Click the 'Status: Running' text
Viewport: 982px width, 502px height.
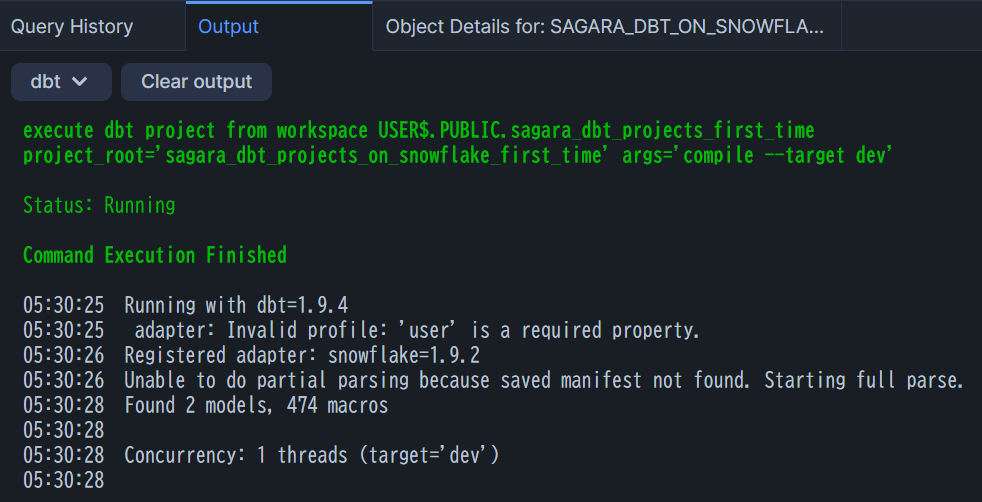[99, 205]
